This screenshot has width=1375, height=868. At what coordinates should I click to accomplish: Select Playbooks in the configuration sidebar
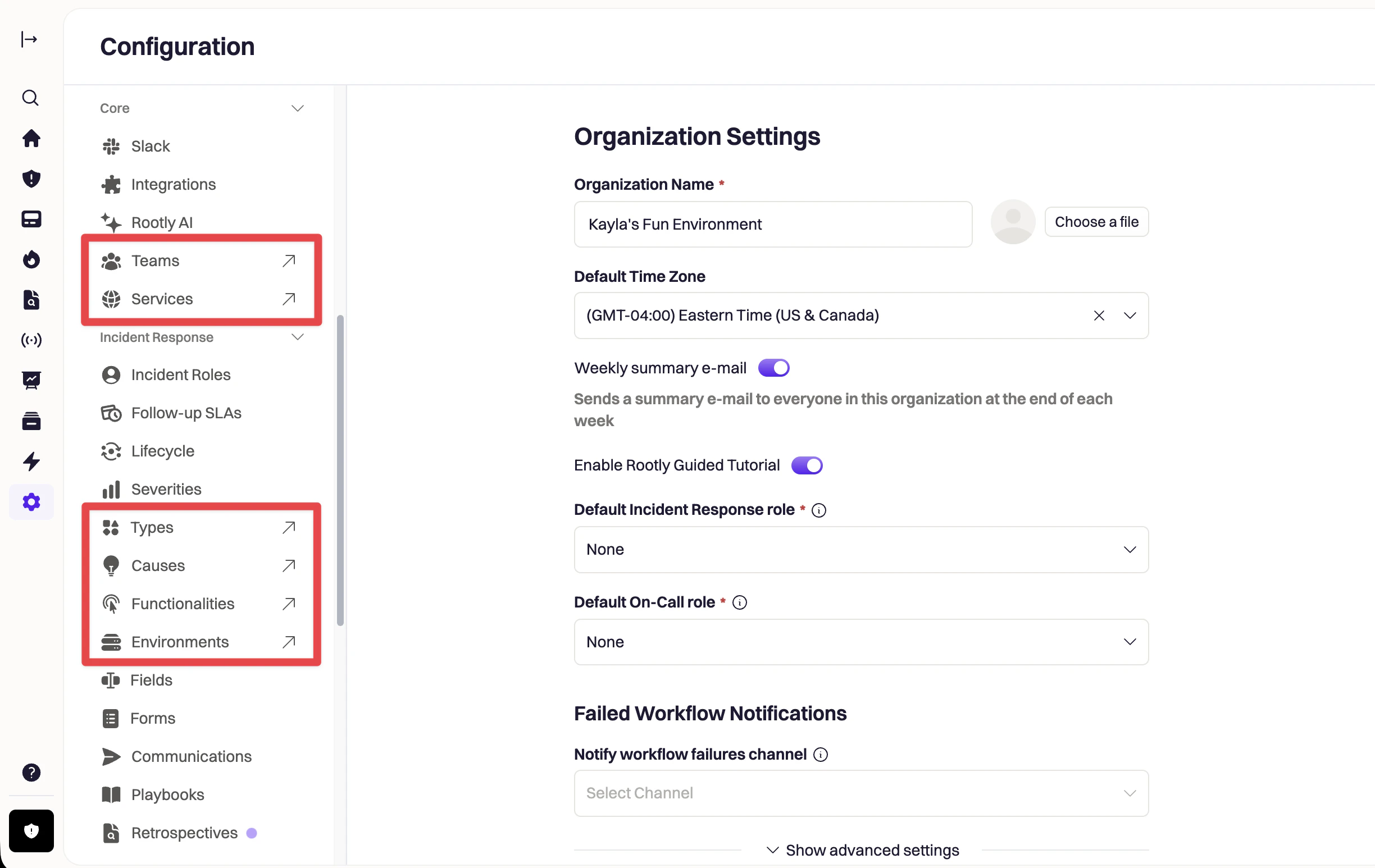pos(167,794)
